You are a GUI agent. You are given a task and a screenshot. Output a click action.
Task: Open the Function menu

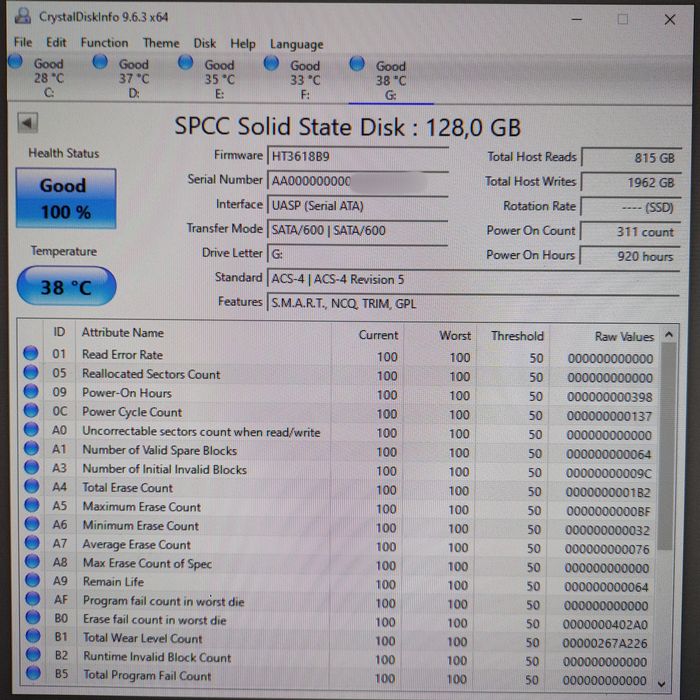coord(104,42)
